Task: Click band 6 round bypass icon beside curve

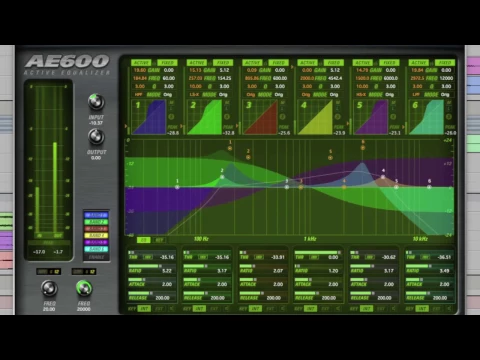Action: (x=449, y=117)
